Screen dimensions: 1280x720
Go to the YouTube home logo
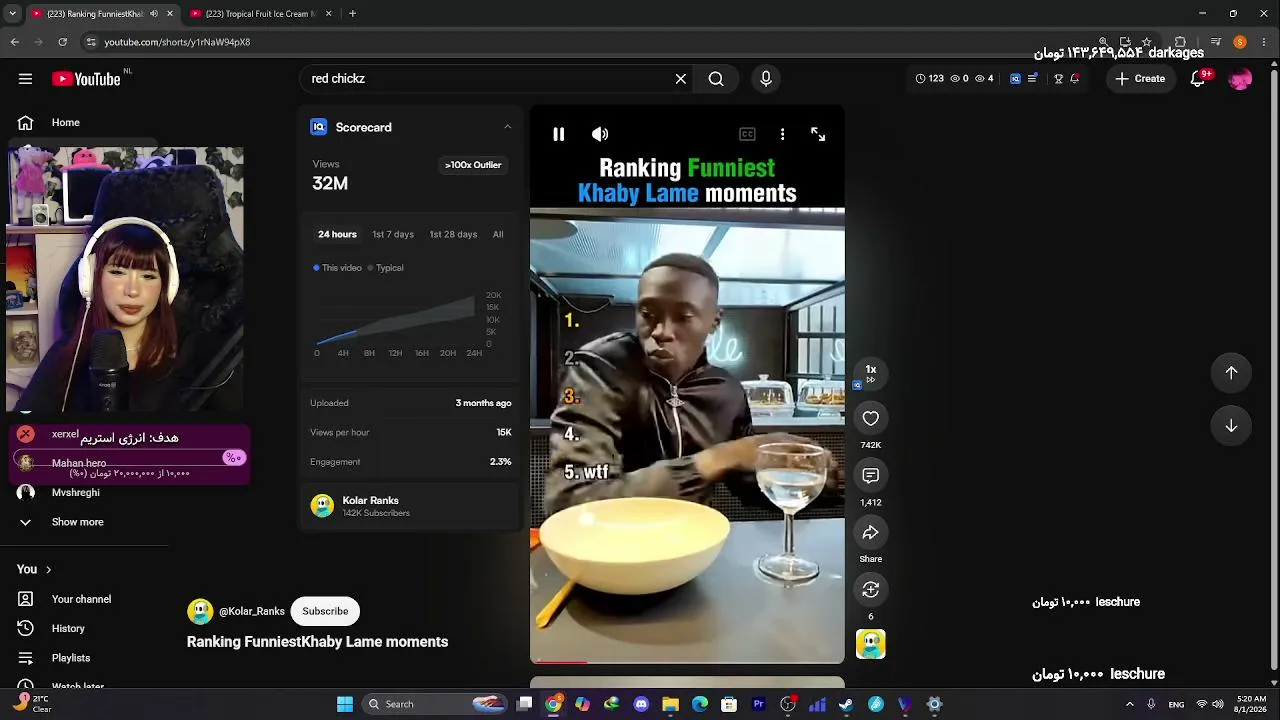point(86,79)
